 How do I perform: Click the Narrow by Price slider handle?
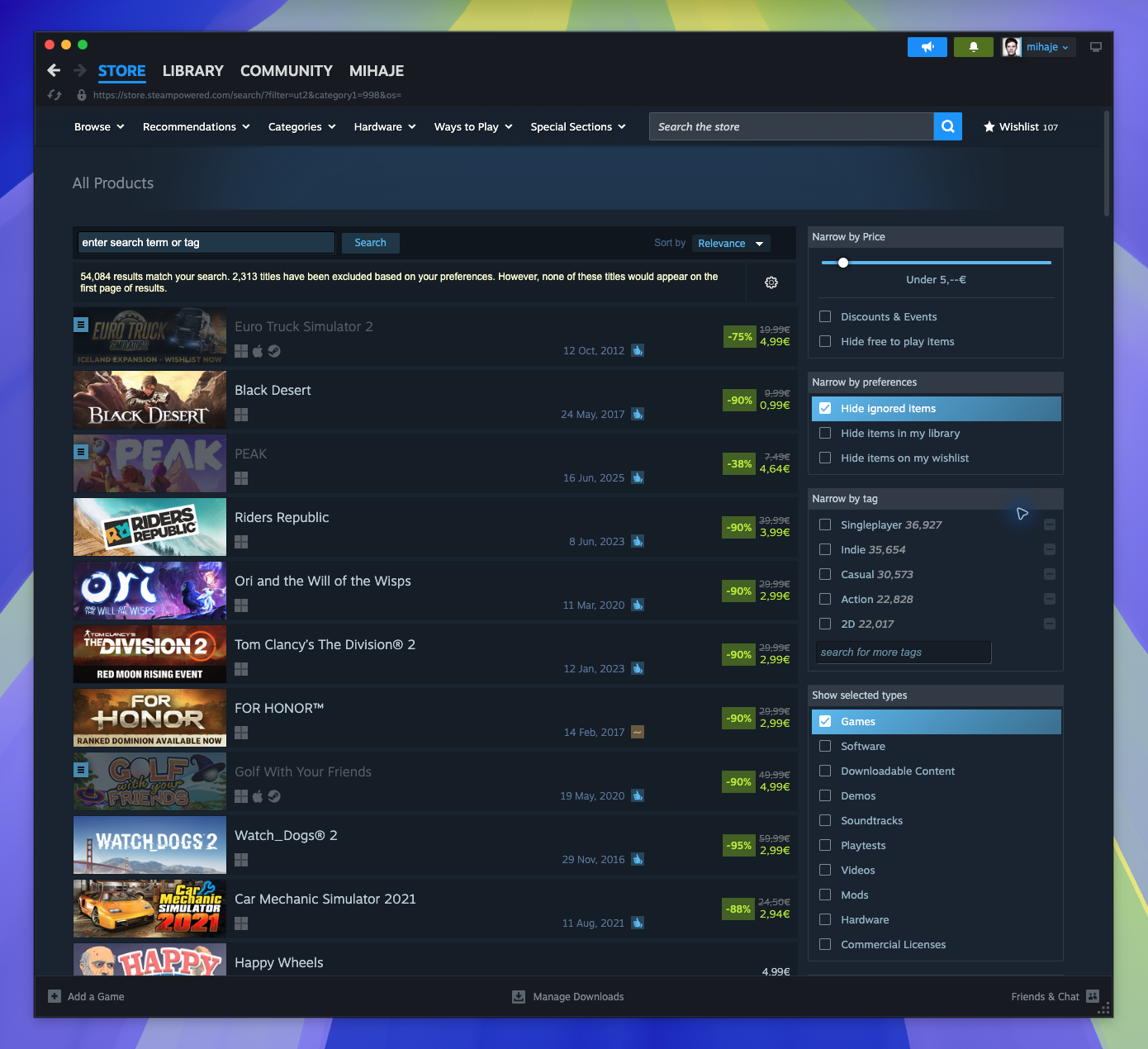tap(843, 263)
